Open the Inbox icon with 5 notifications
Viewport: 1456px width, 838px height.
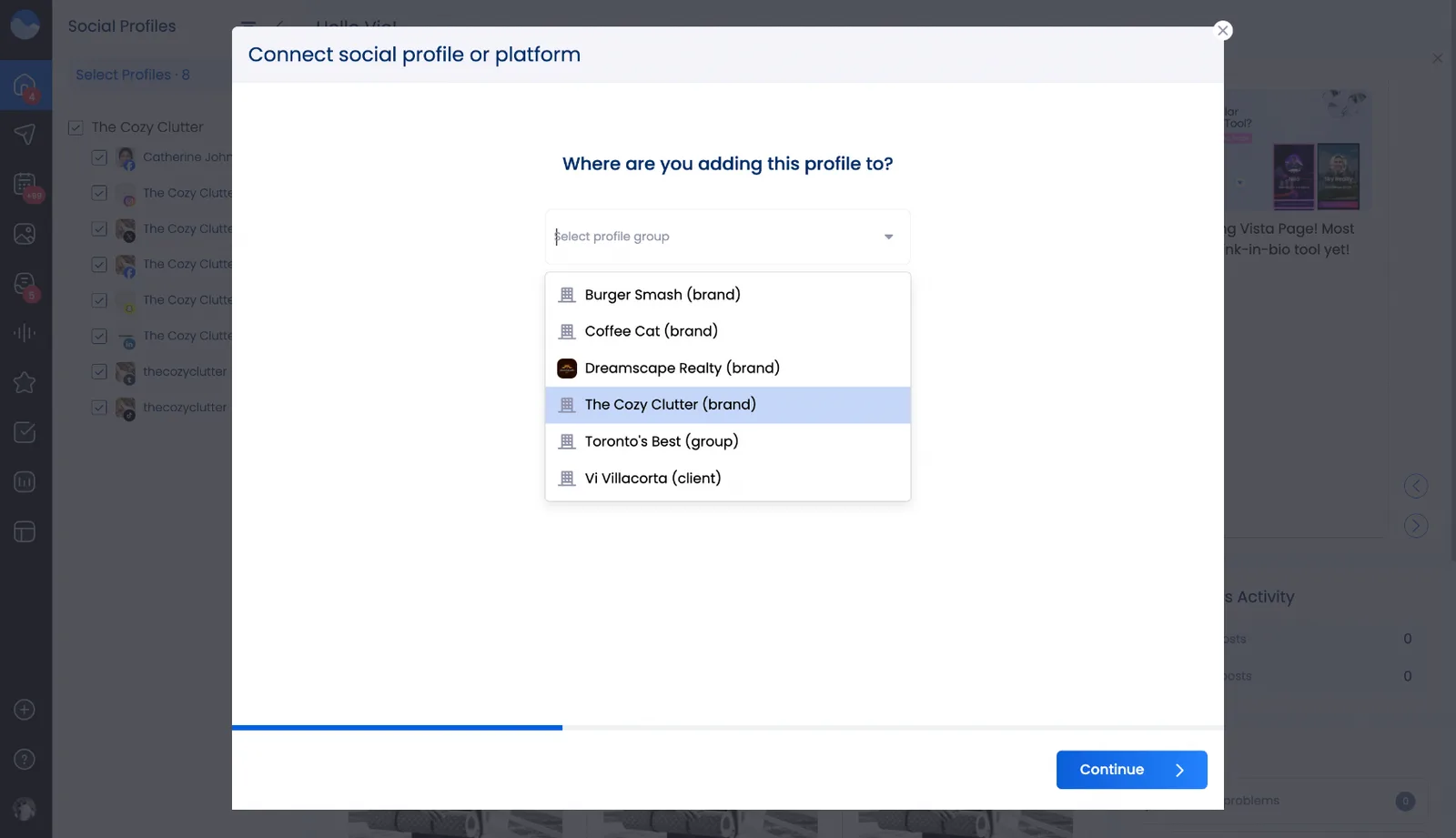coord(24,284)
